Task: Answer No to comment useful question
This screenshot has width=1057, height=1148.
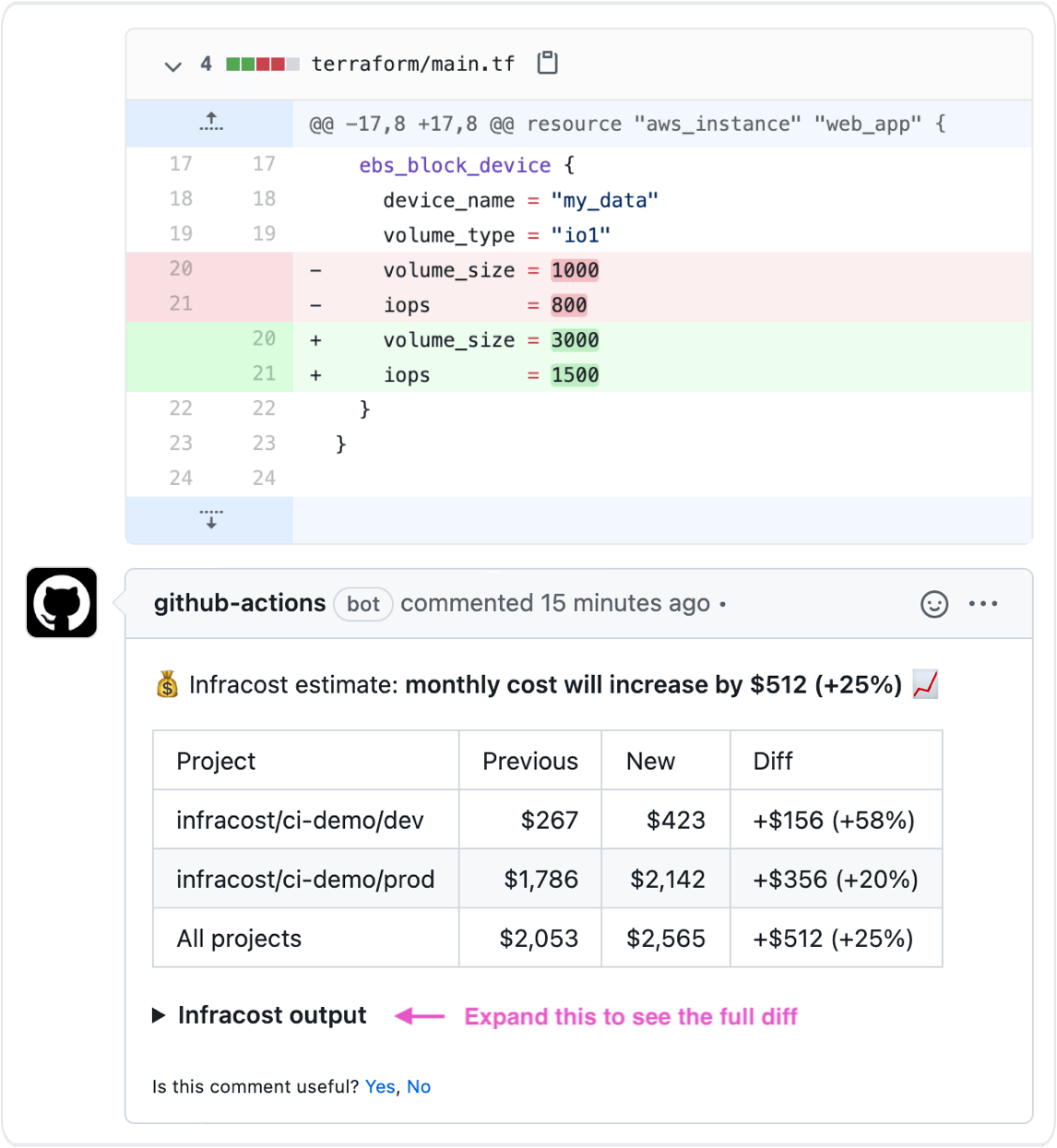Action: click(419, 1086)
